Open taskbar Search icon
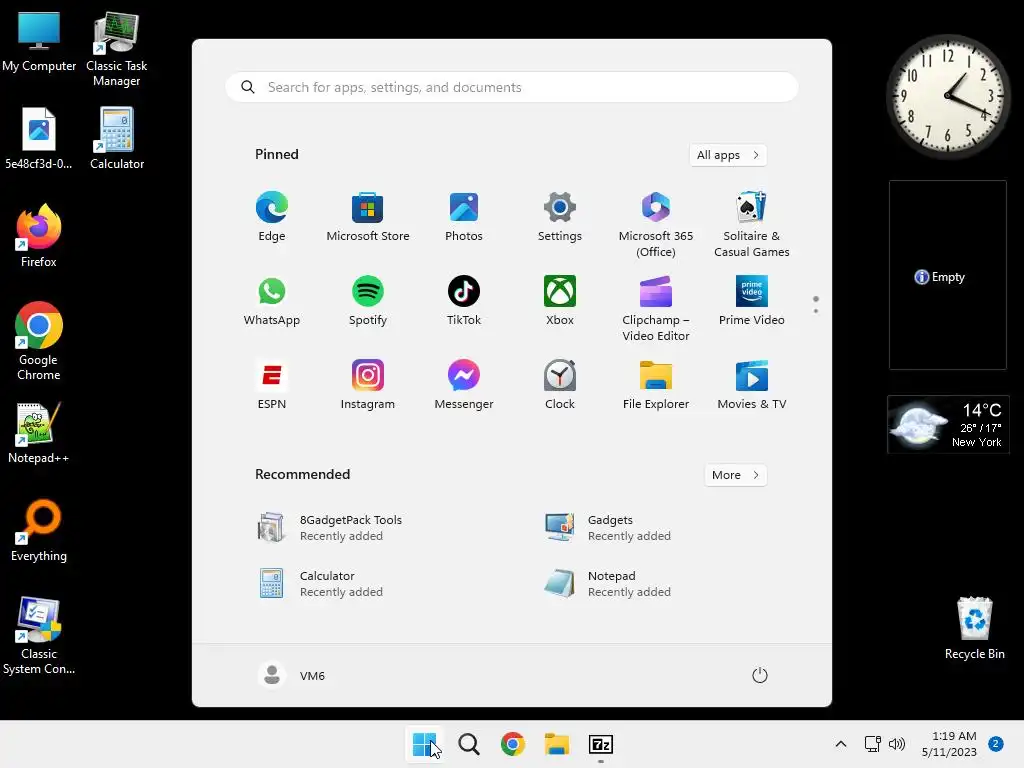The width and height of the screenshot is (1024, 768). tap(469, 744)
